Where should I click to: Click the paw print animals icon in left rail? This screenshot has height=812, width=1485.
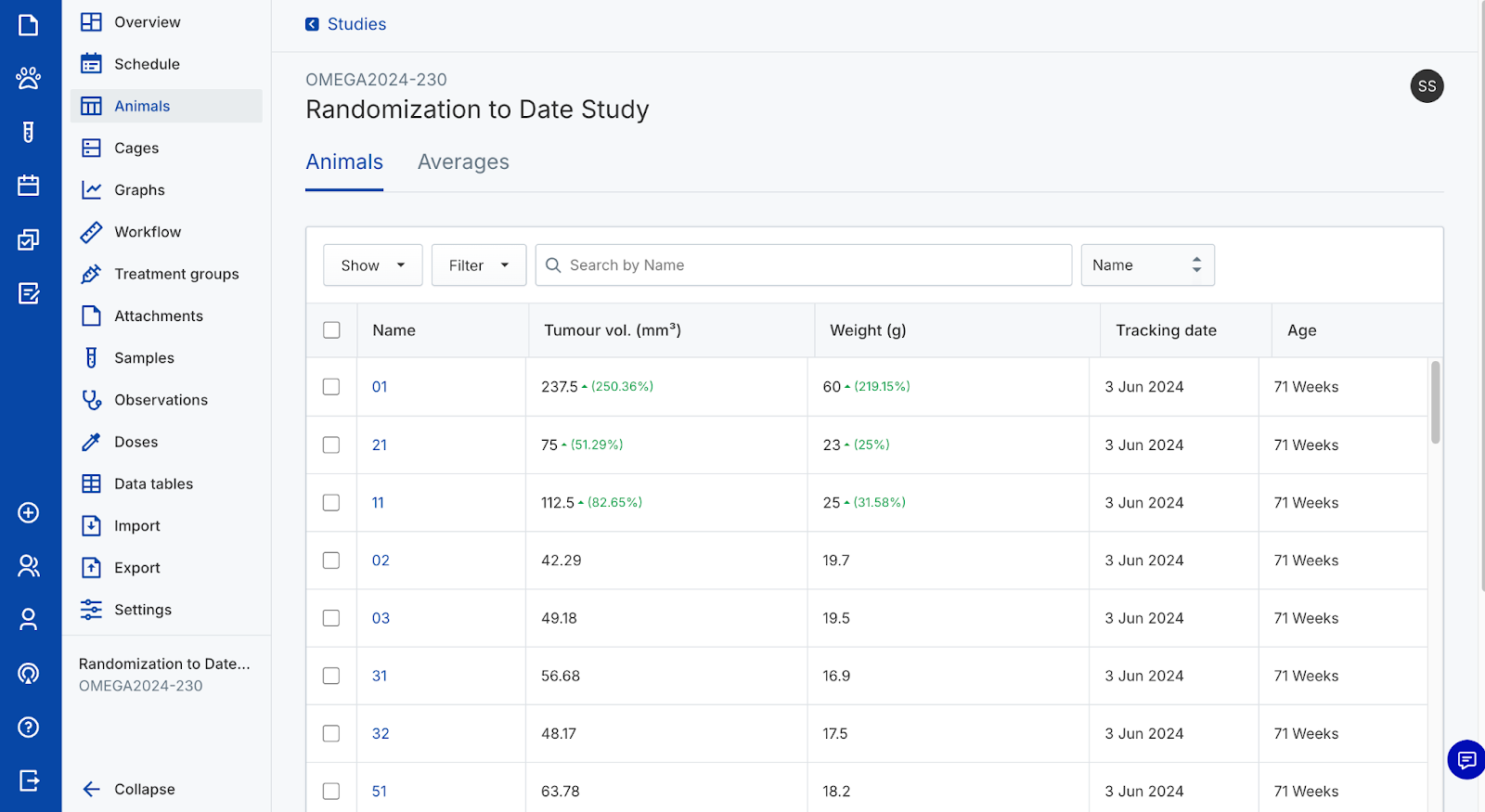29,78
